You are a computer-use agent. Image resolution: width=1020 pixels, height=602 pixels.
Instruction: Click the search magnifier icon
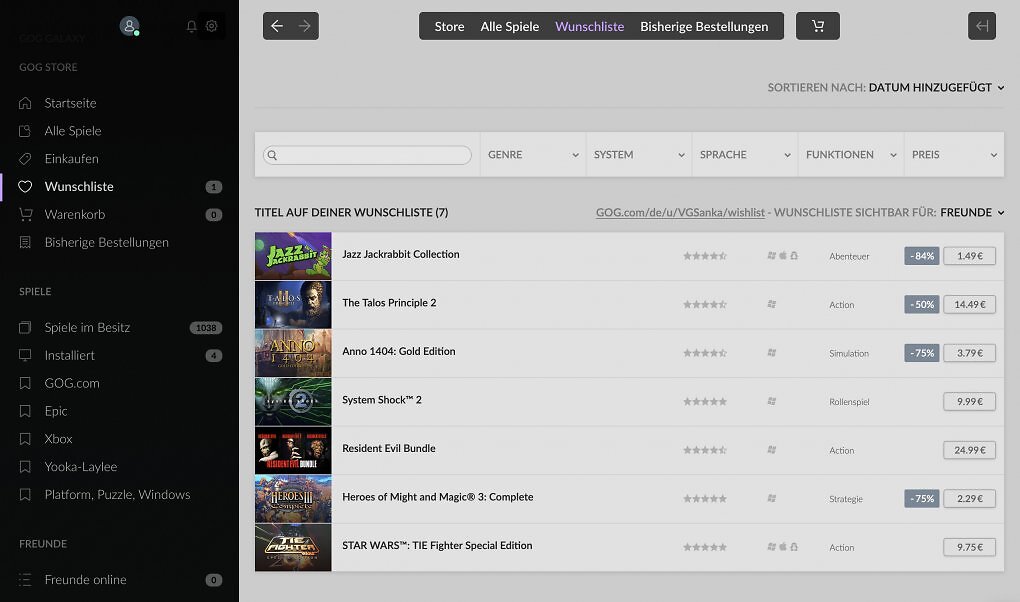(x=273, y=155)
